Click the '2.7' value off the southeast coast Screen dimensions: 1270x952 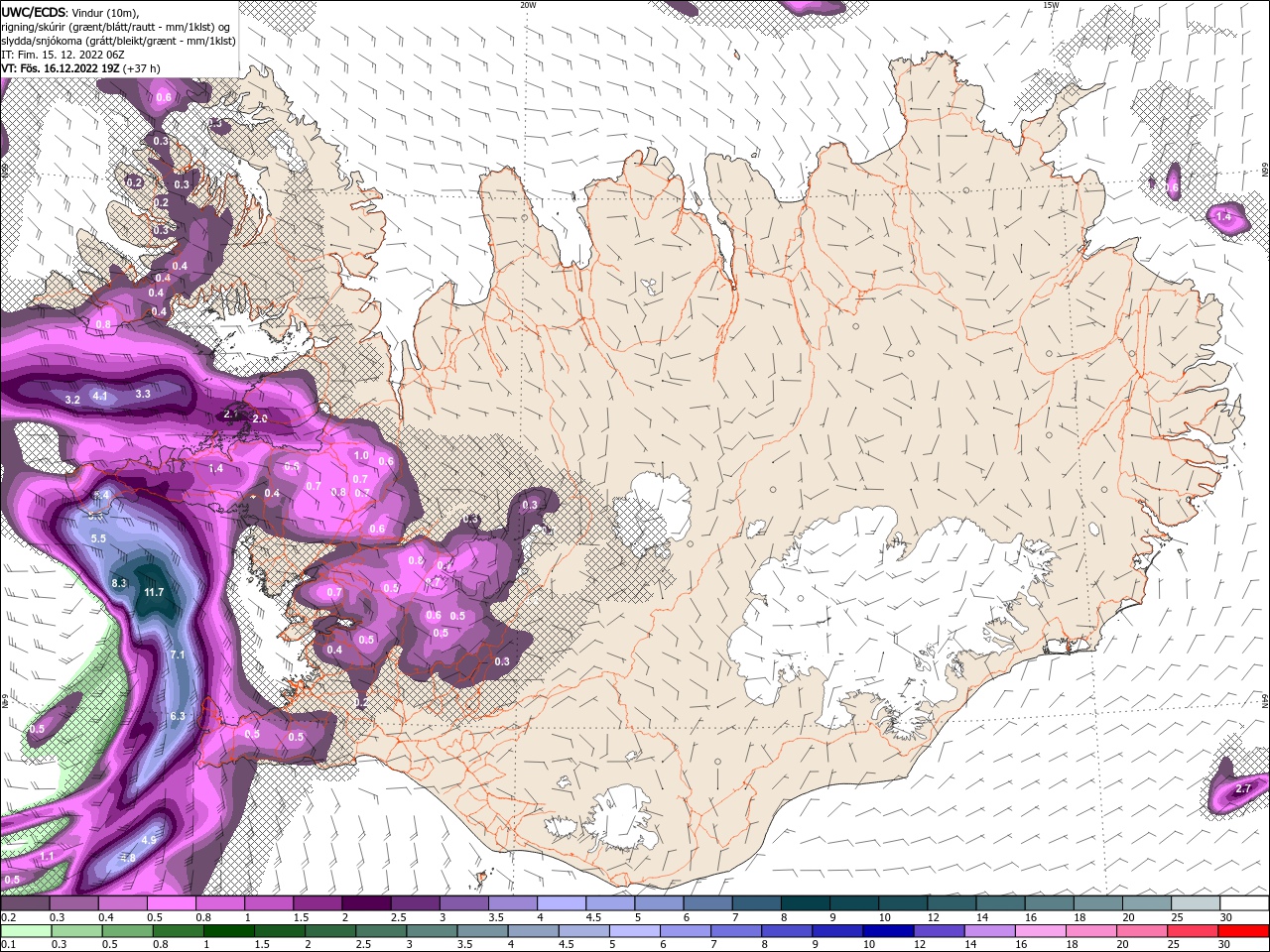point(1243,789)
